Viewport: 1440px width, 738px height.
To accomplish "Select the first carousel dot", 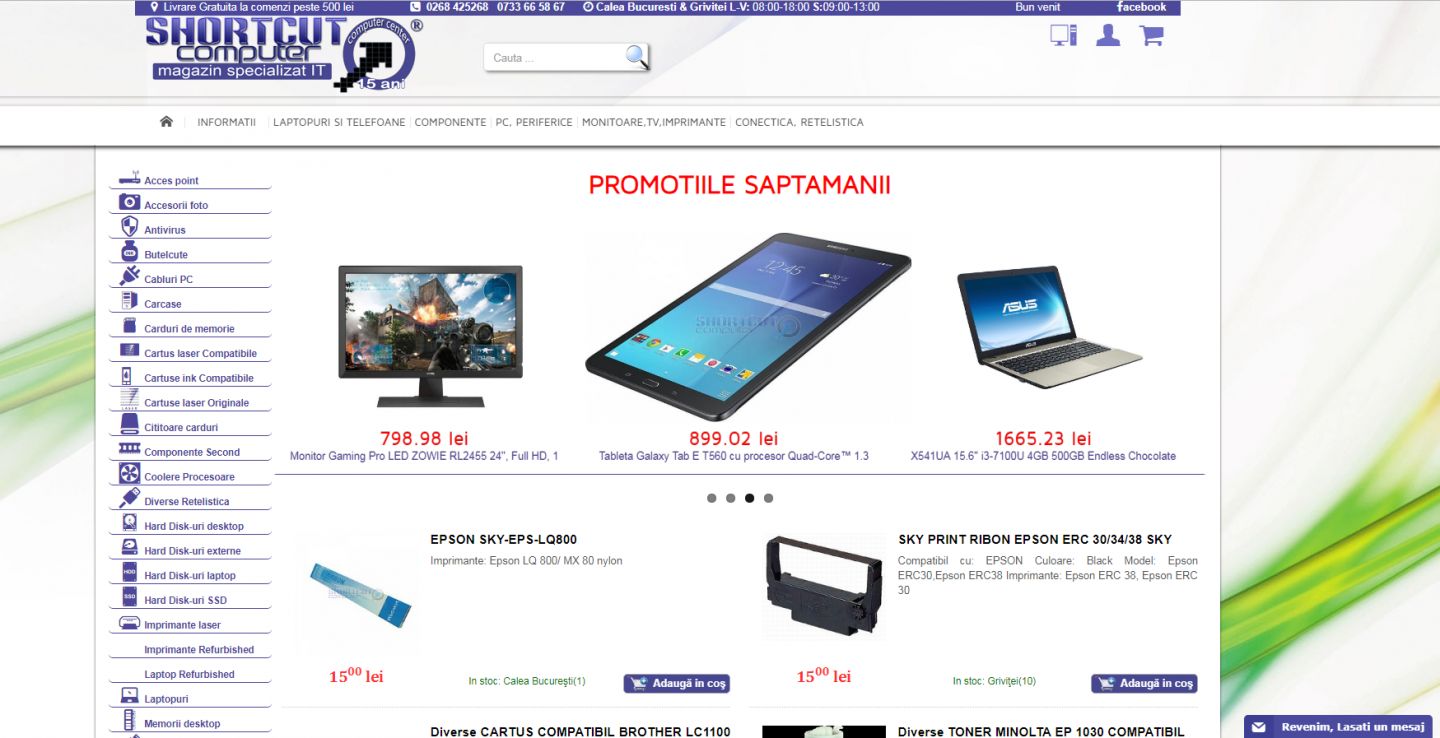I will point(711,498).
